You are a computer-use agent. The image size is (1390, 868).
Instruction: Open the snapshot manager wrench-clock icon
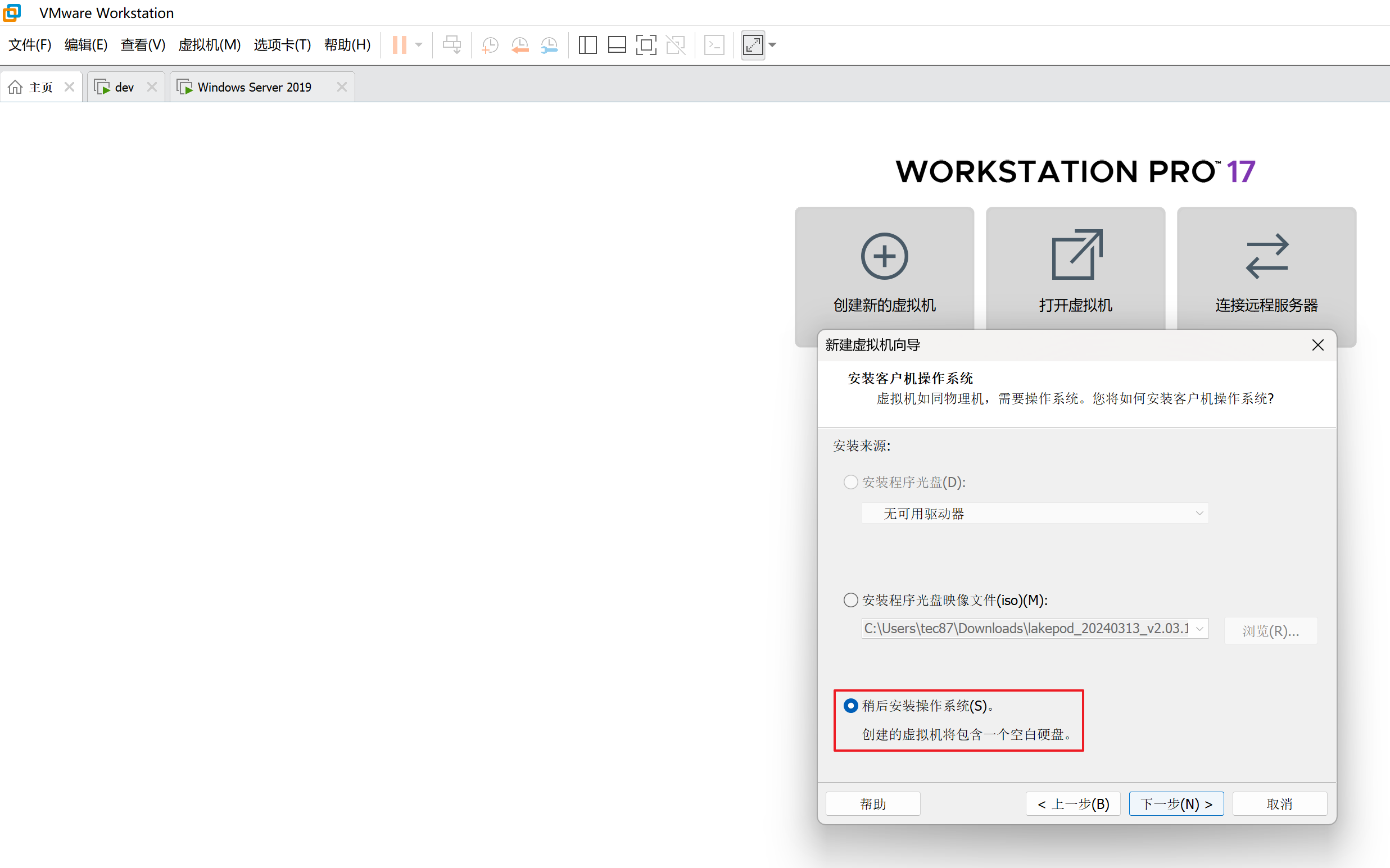coord(550,45)
